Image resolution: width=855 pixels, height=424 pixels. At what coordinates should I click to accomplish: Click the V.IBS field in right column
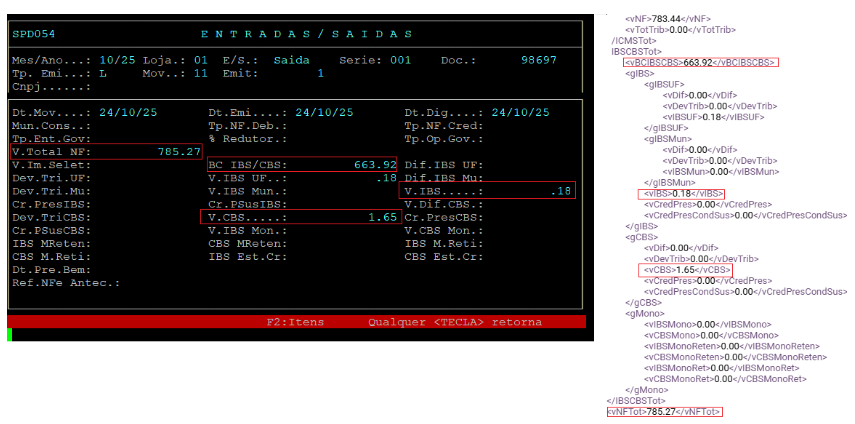[x=487, y=191]
